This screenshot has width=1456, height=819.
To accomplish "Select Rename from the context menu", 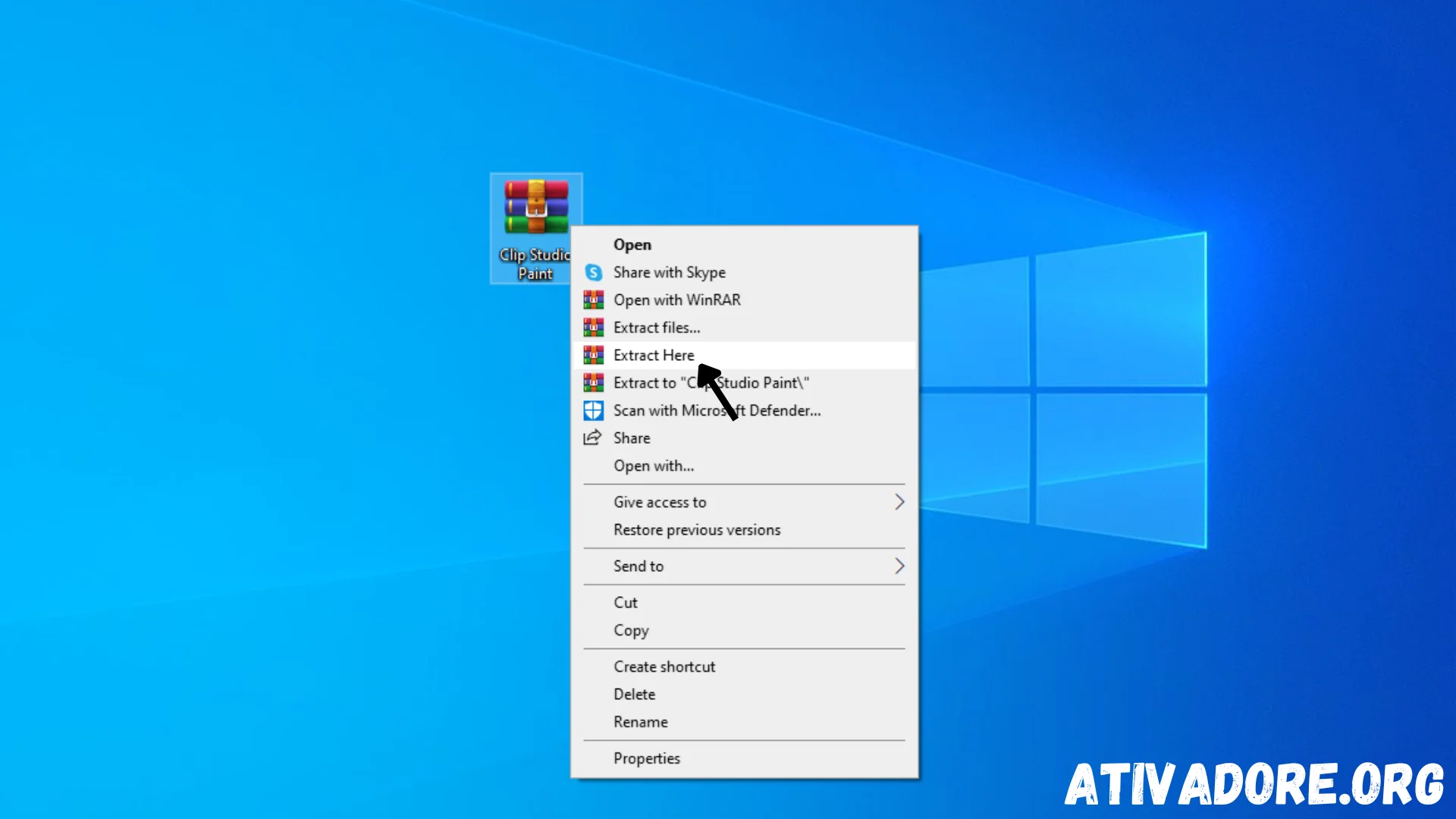I will [640, 721].
